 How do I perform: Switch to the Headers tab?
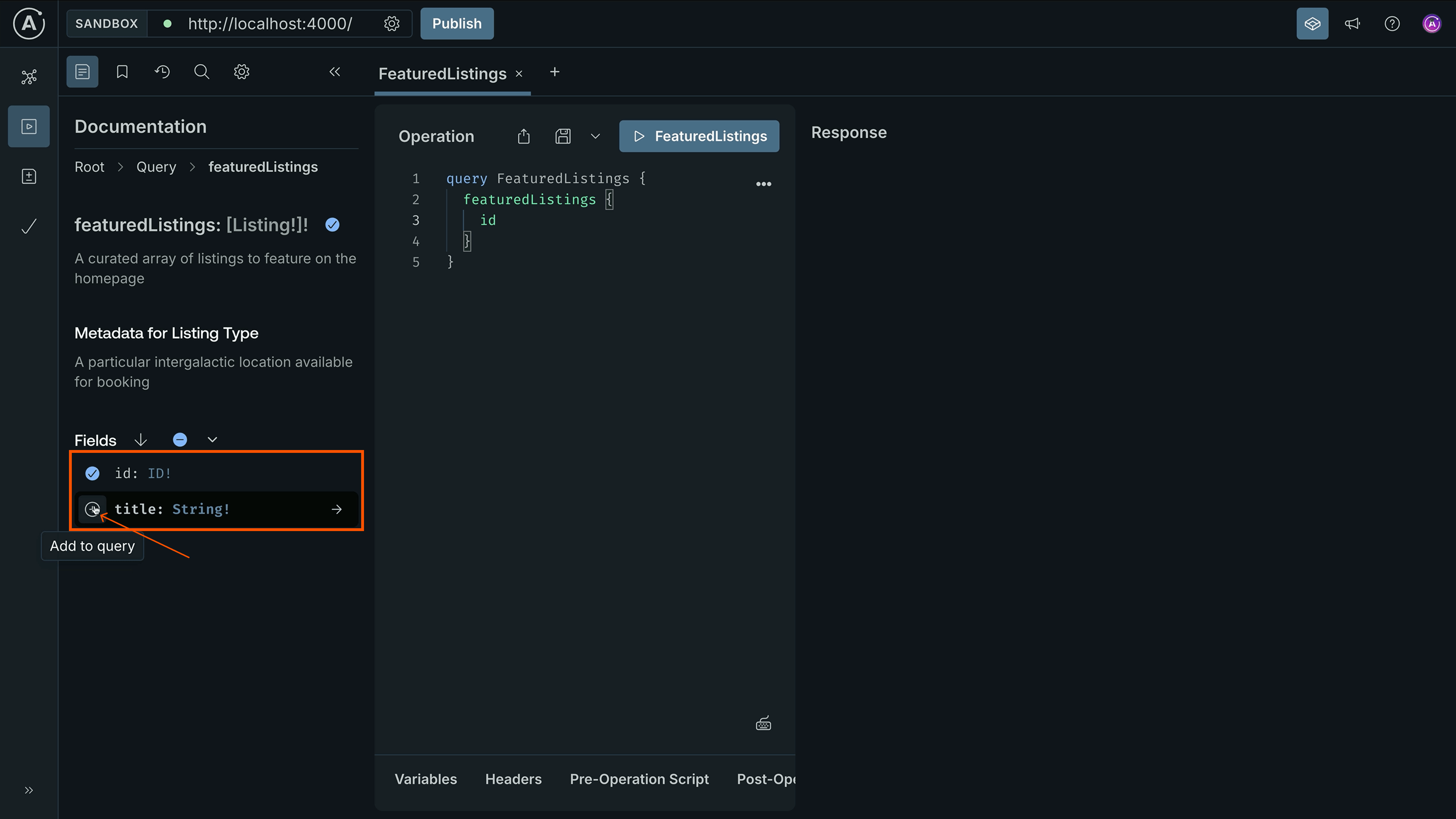pyautogui.click(x=513, y=778)
